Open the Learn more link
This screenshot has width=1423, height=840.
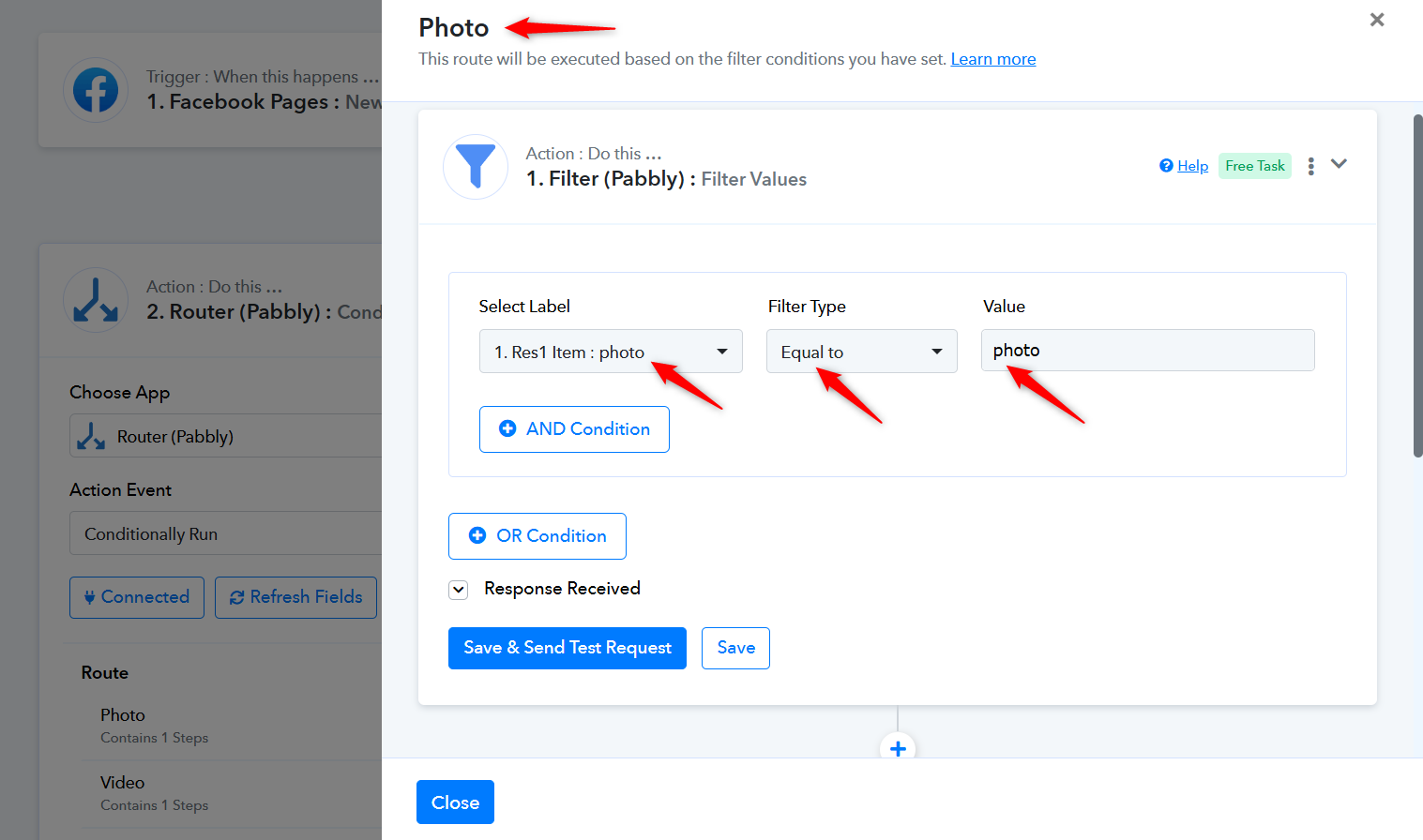click(x=992, y=59)
